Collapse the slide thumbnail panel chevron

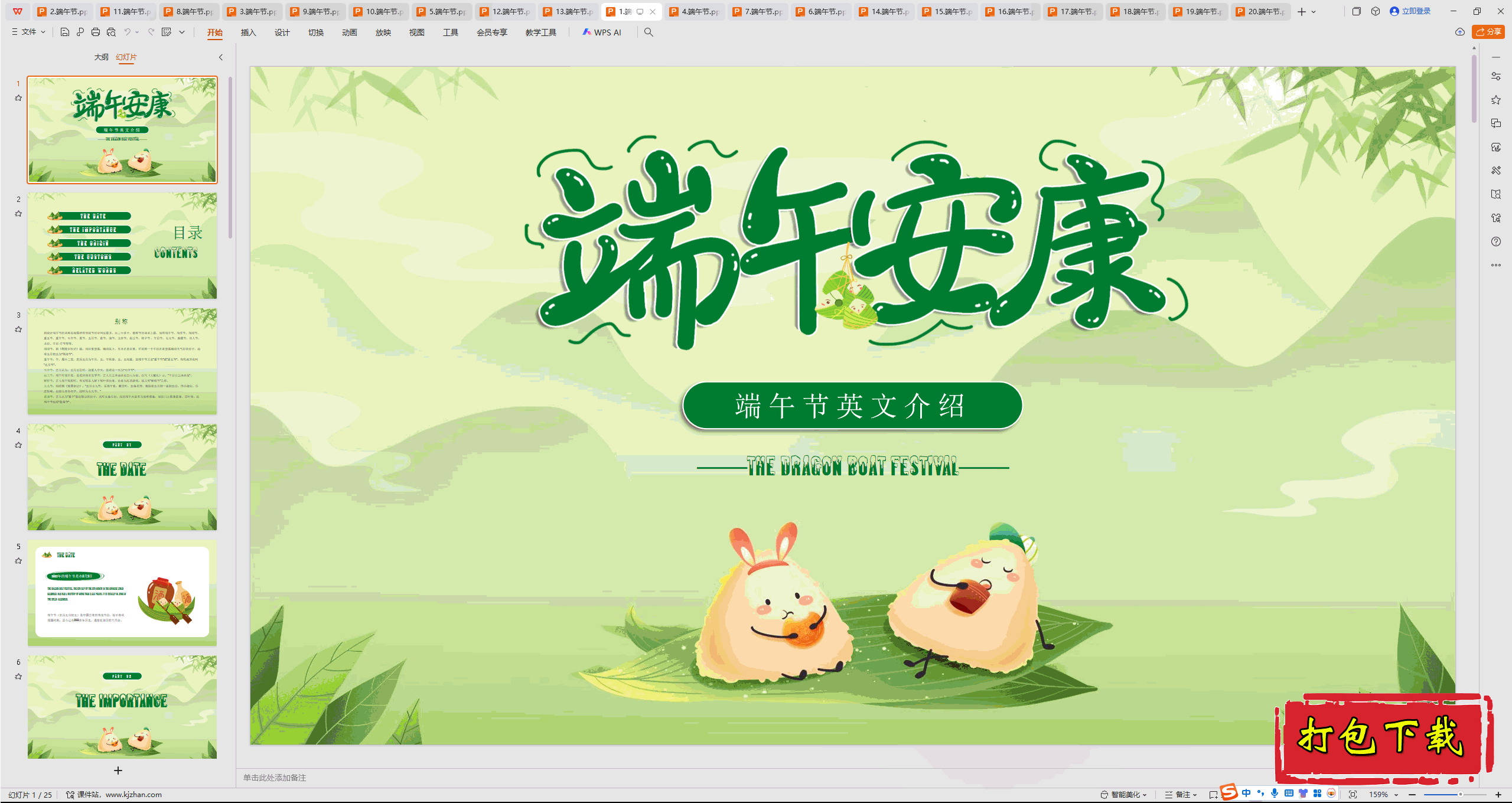(221, 57)
